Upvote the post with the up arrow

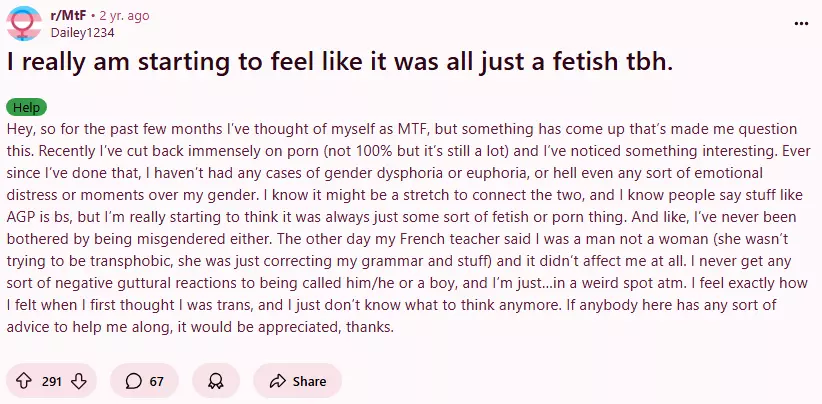pos(24,381)
